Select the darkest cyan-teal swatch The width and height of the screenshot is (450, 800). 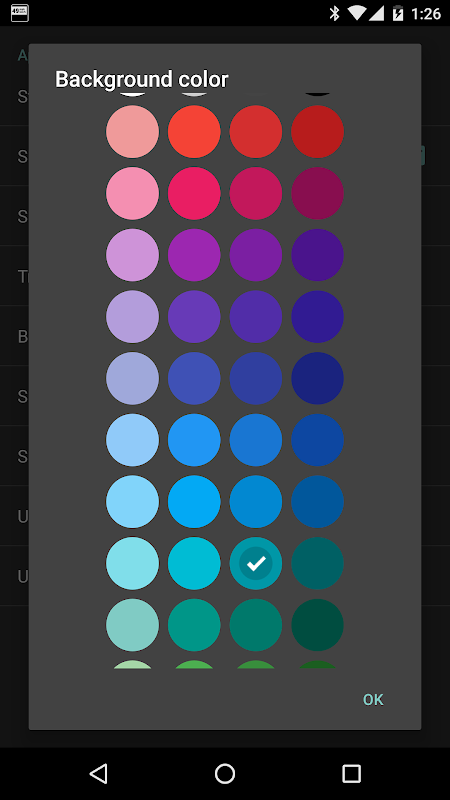tap(317, 564)
